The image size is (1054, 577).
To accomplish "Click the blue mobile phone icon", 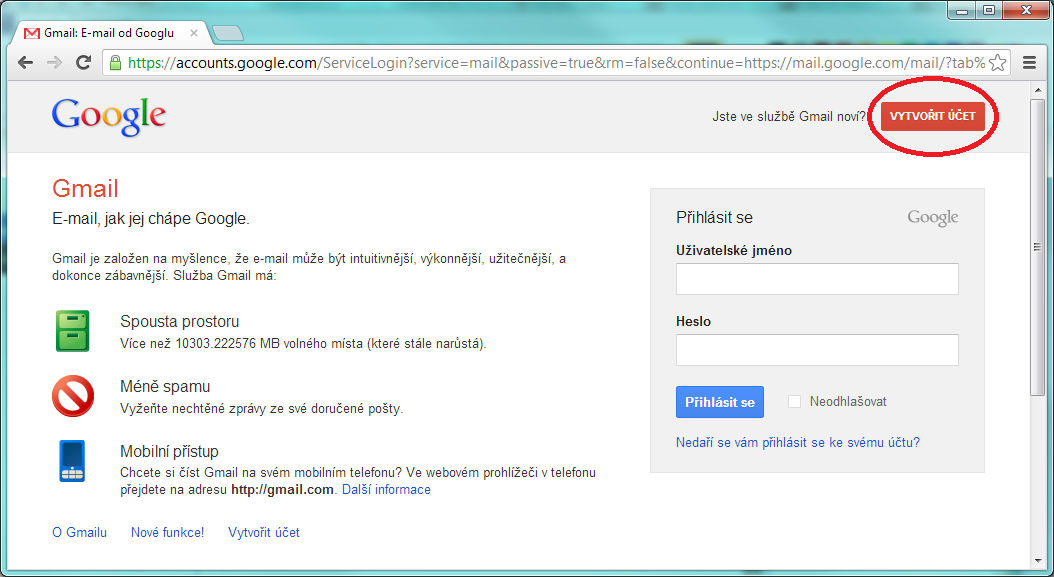I will tap(73, 461).
